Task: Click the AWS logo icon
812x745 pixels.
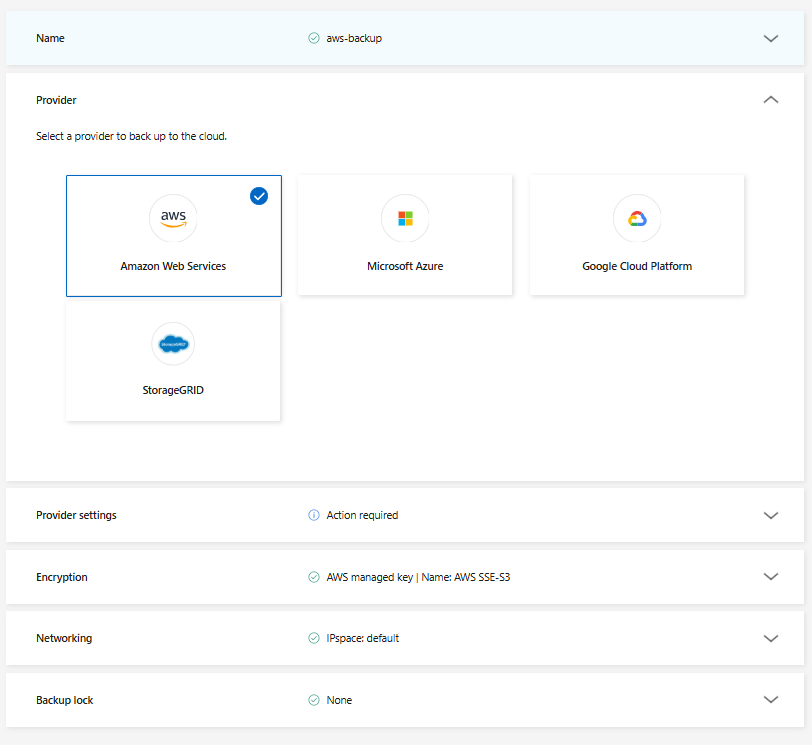Action: 173,218
